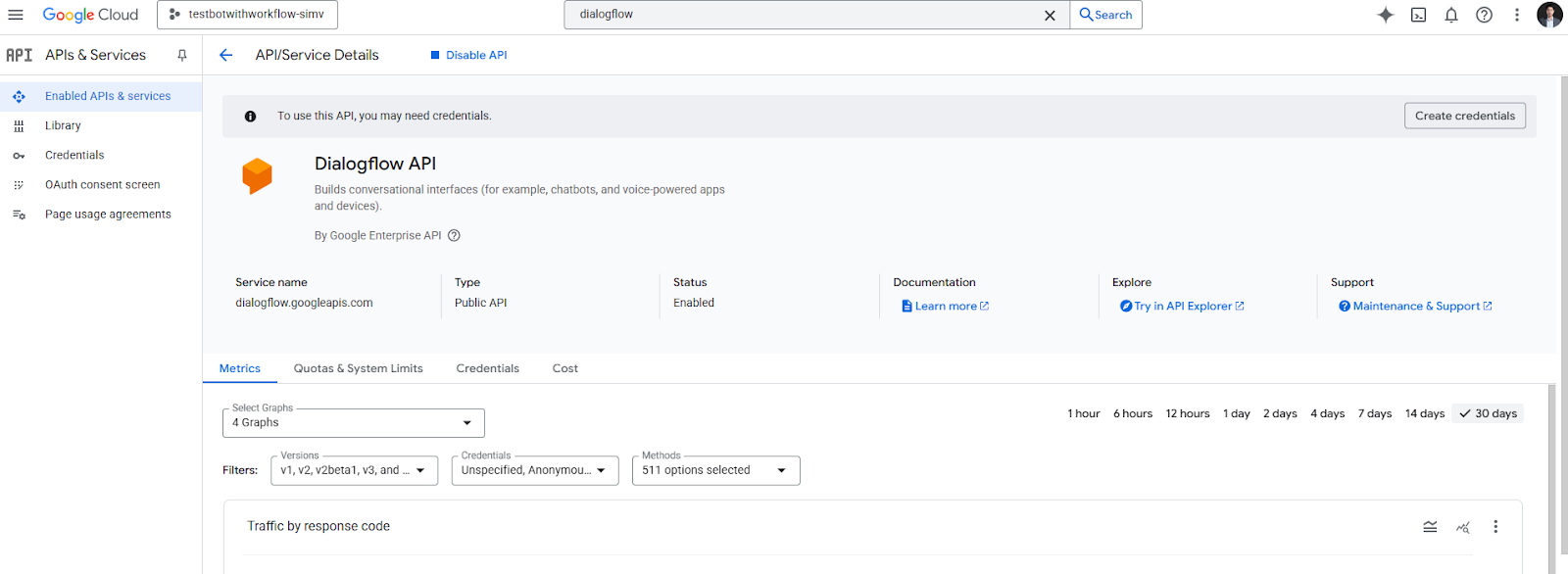Open the Maintenance & Support link

[x=1415, y=306]
